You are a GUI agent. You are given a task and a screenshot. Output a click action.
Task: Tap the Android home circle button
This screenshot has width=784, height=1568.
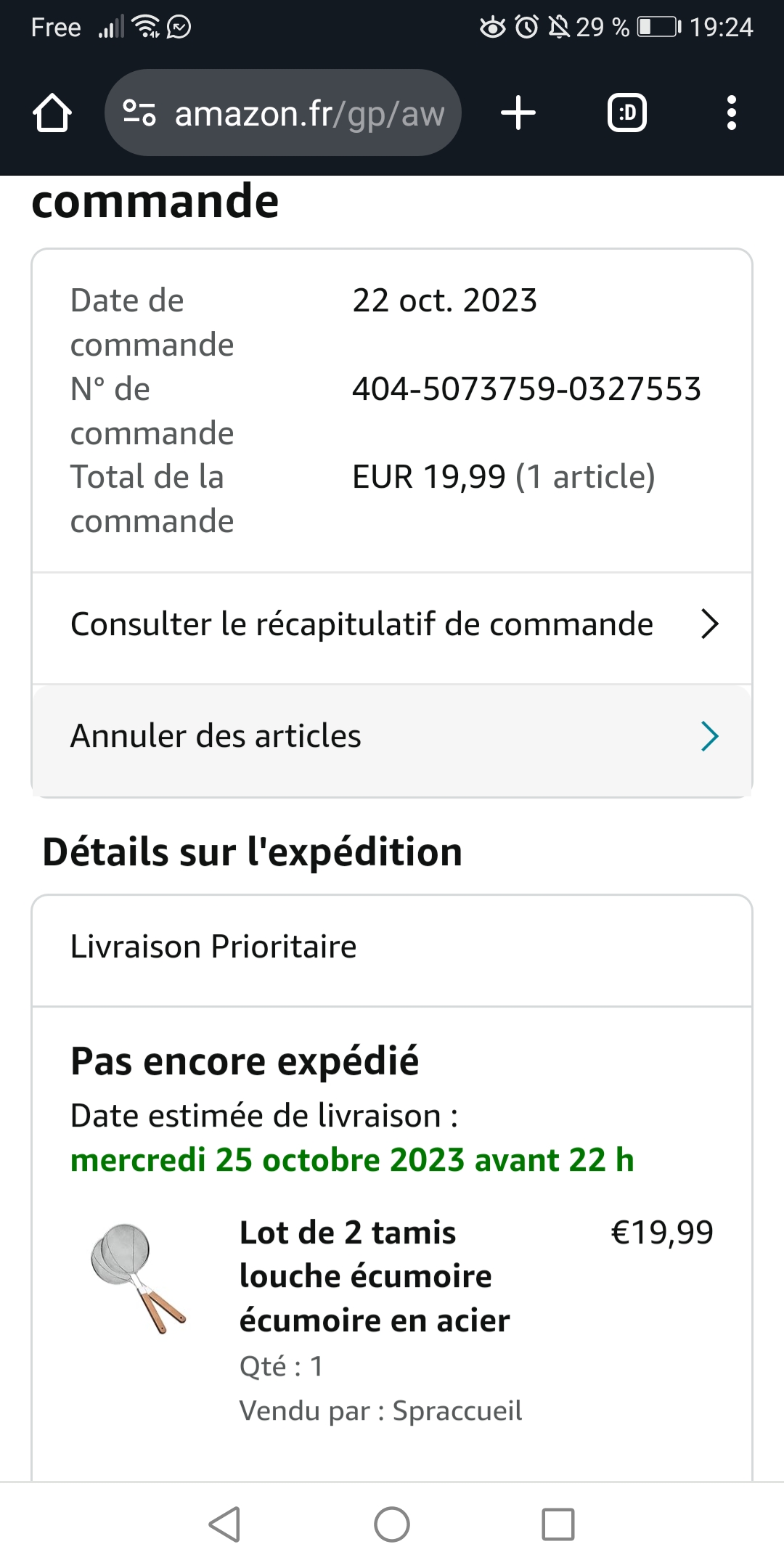coord(392,1524)
